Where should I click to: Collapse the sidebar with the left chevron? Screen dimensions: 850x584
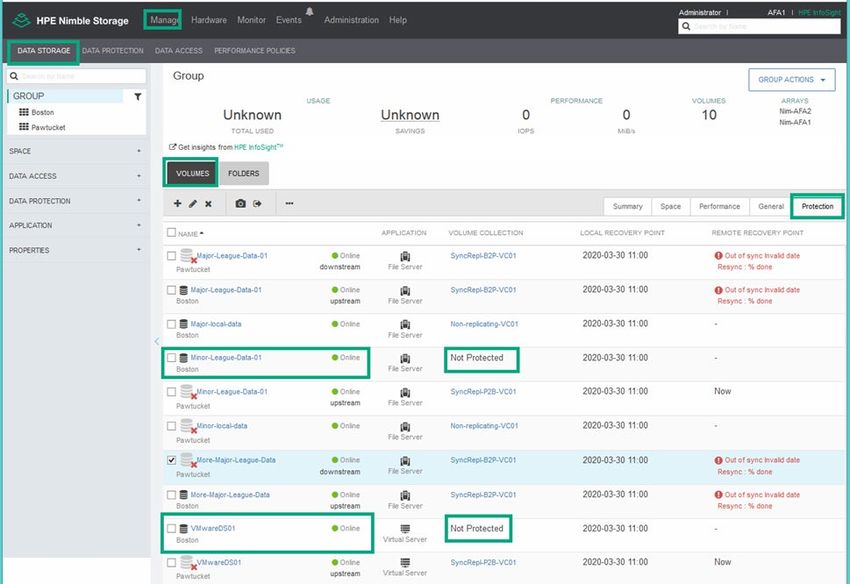coord(157,341)
